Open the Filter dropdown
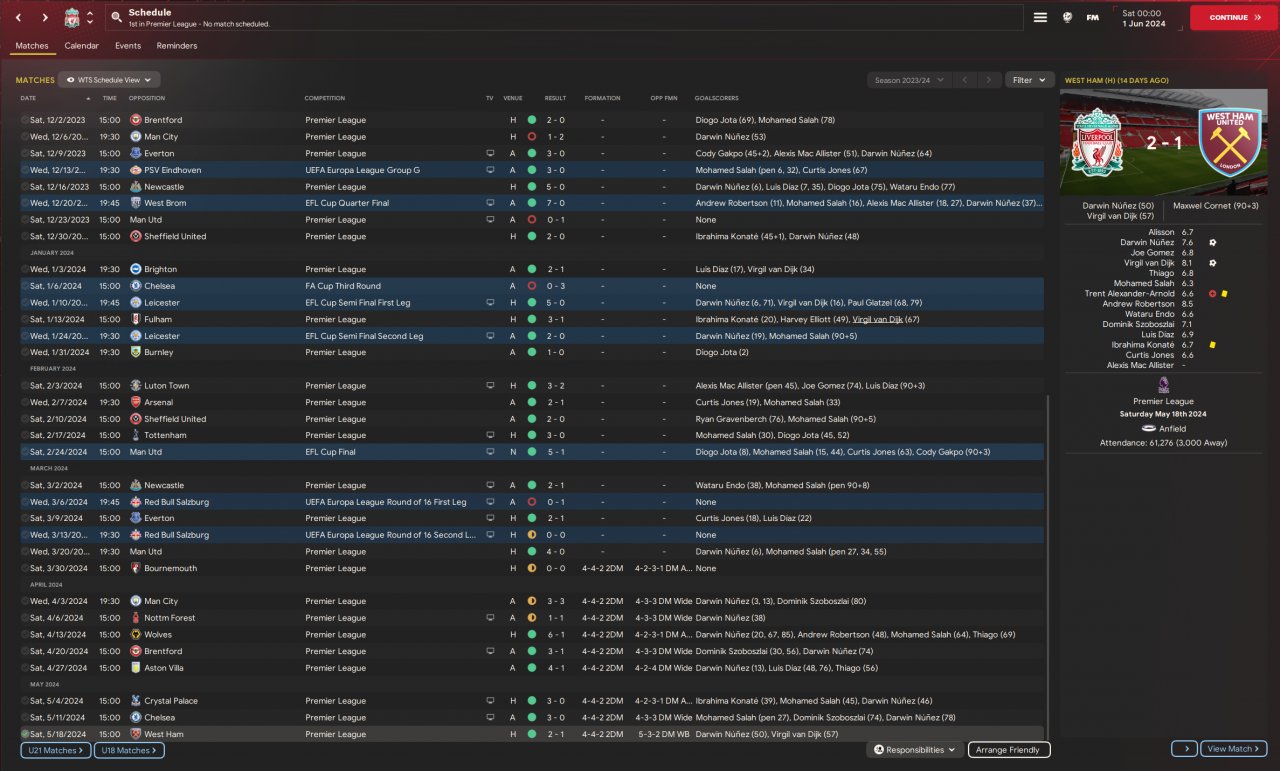This screenshot has height=771, width=1280. tap(1030, 80)
